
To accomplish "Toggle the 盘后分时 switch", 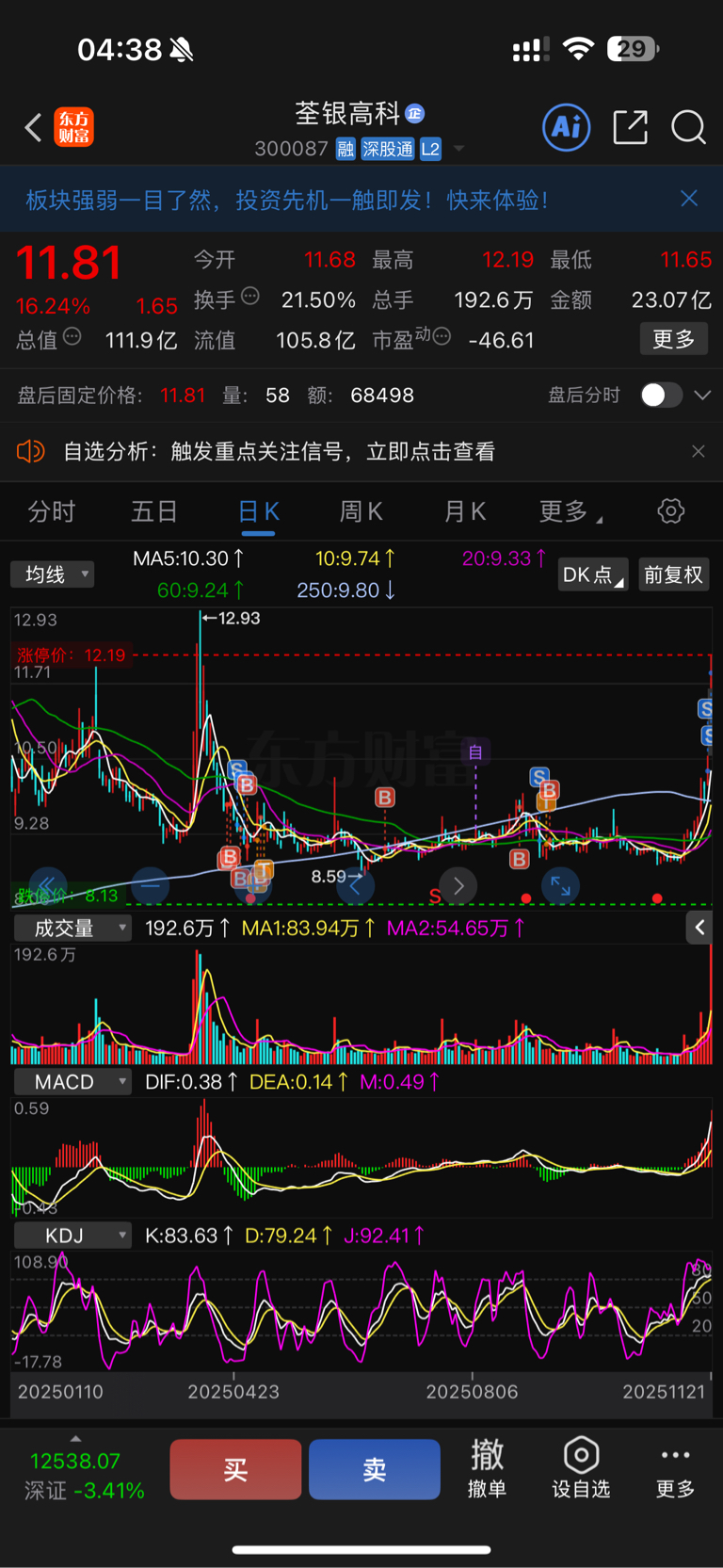I will [661, 395].
